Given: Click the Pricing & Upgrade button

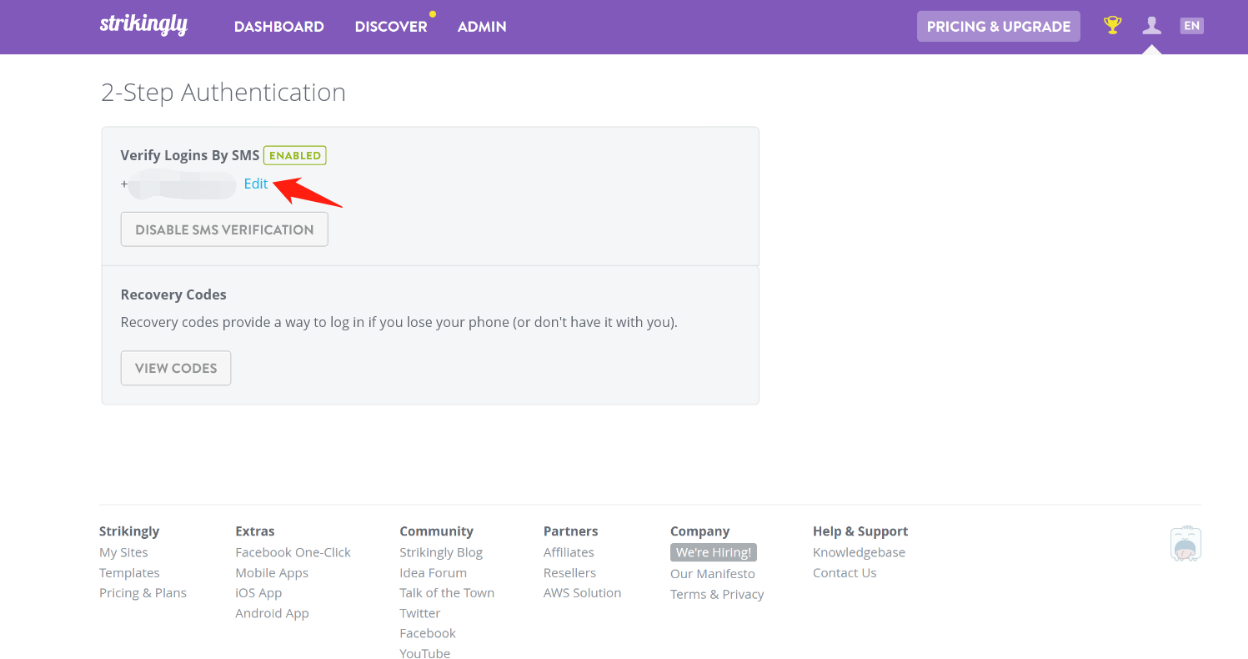Looking at the screenshot, I should (x=999, y=26).
